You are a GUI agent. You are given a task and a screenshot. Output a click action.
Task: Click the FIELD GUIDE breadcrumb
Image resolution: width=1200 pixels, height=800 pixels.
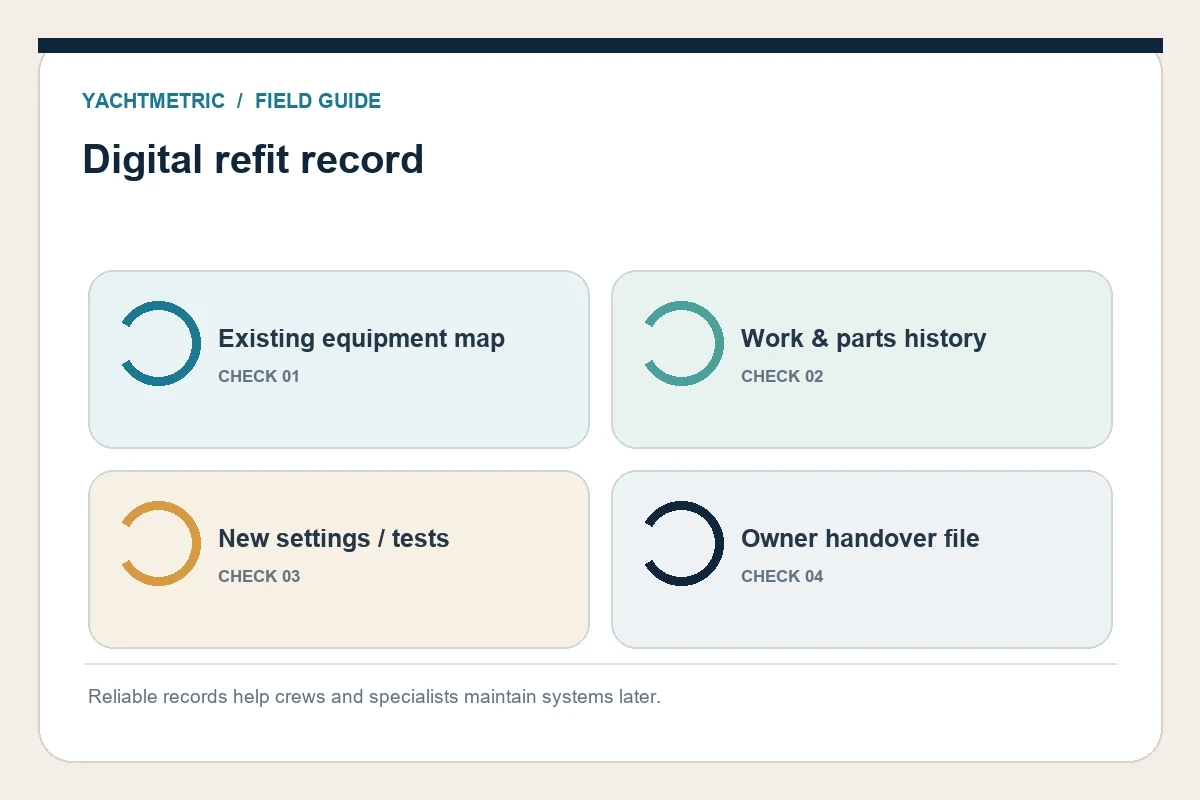[318, 101]
